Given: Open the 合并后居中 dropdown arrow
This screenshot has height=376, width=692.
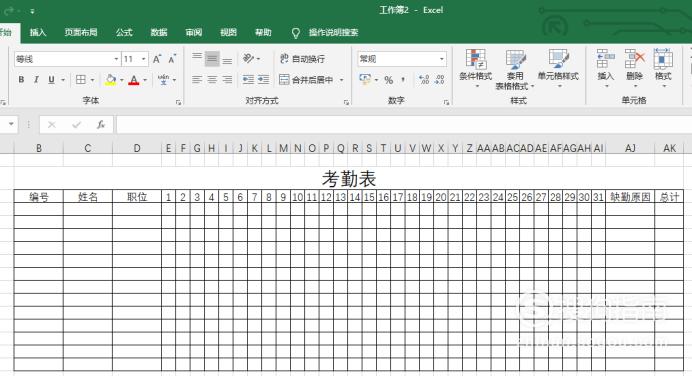Looking at the screenshot, I should 341,80.
